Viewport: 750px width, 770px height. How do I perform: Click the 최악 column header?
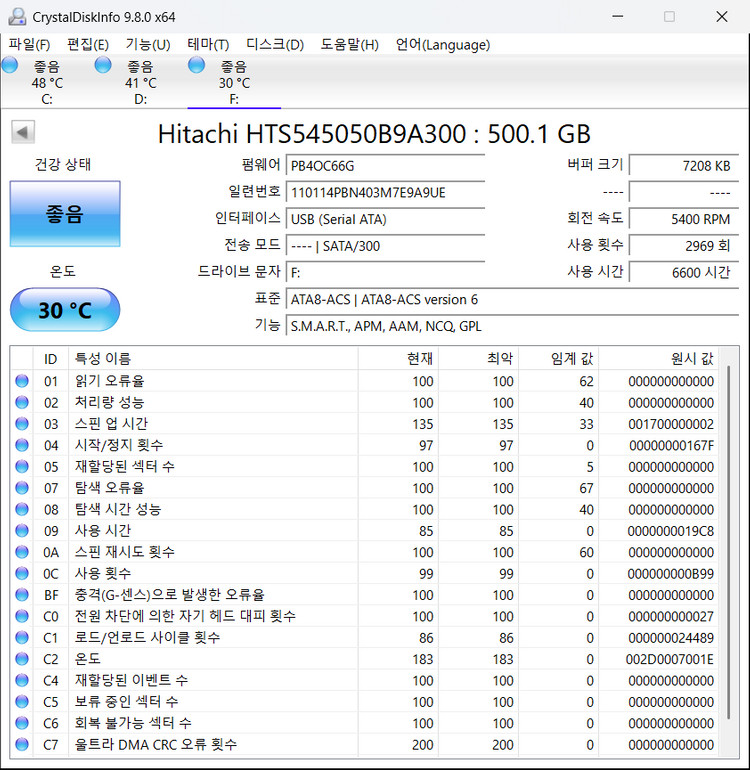pyautogui.click(x=478, y=358)
